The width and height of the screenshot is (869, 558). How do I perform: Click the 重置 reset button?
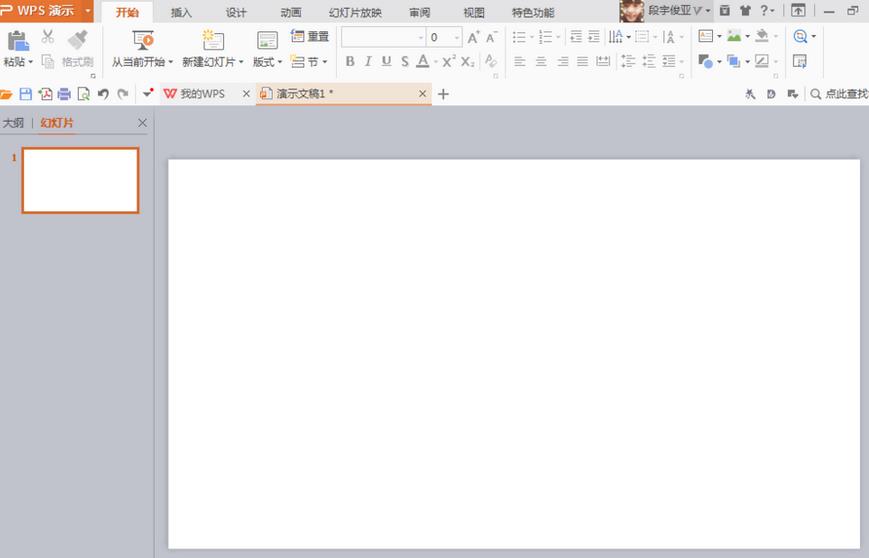pos(310,37)
